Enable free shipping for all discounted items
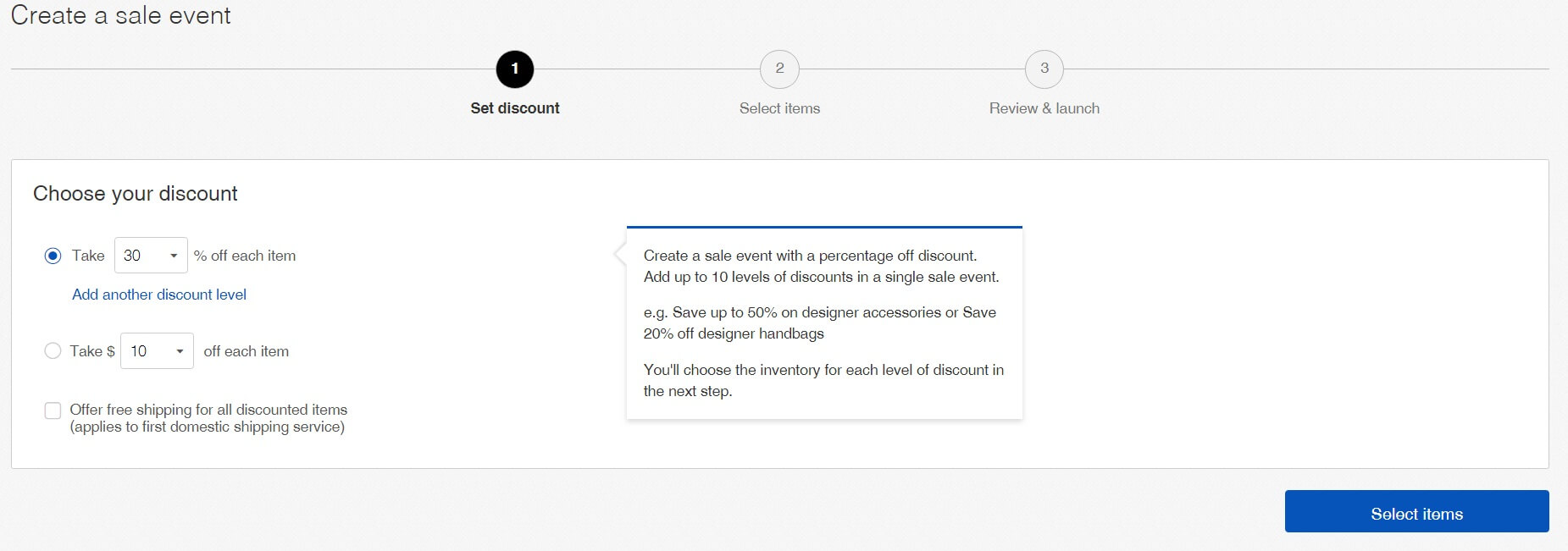Viewport: 1568px width, 551px height. 53,410
